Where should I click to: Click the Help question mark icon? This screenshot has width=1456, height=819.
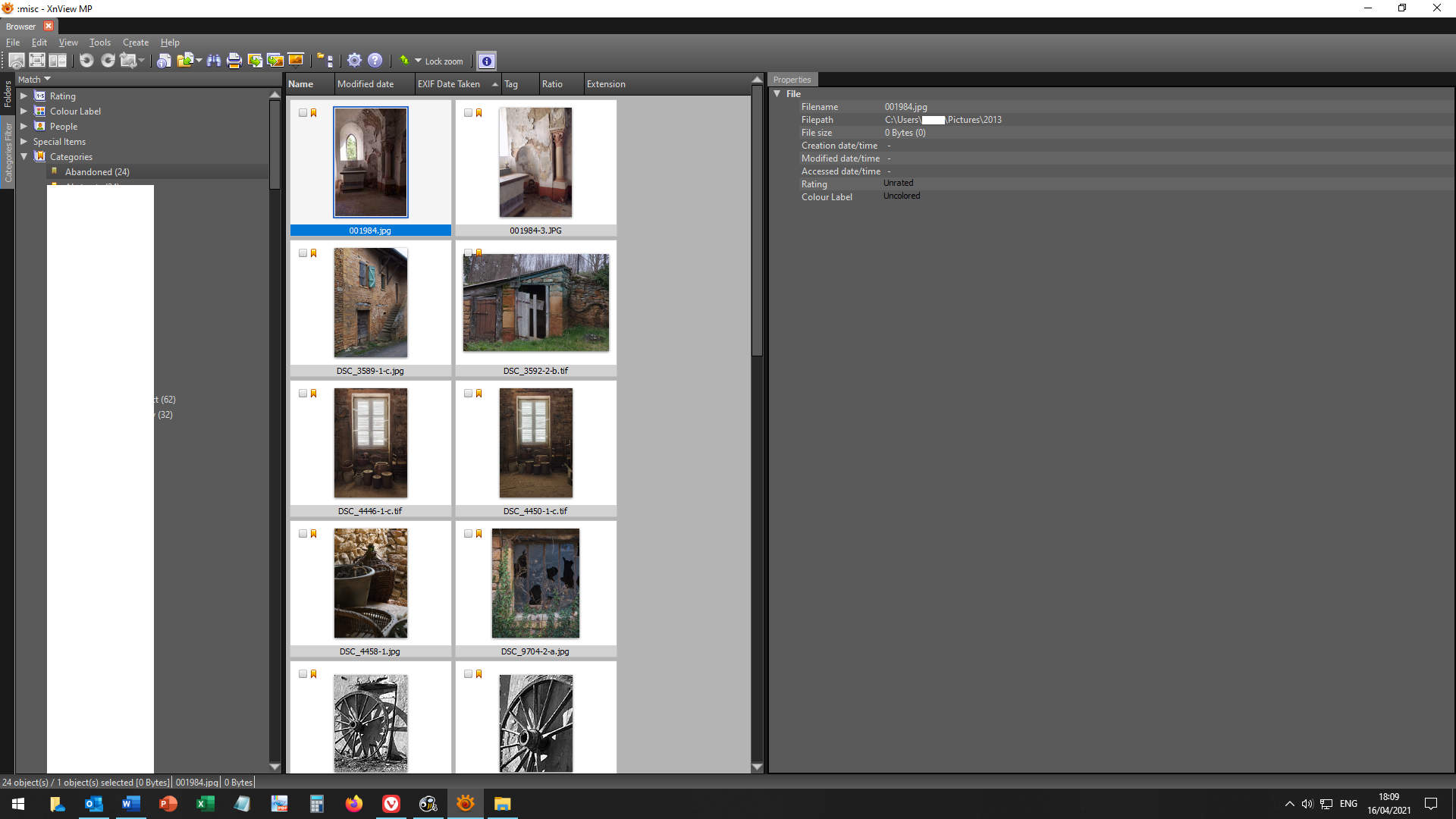(x=375, y=61)
